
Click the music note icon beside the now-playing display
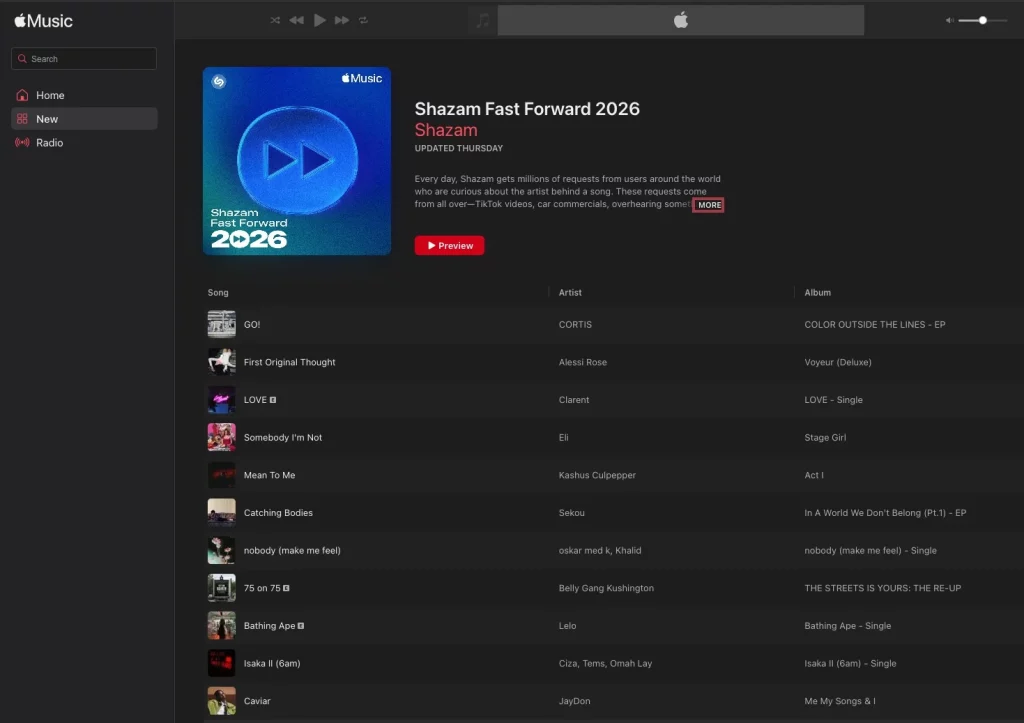(x=481, y=19)
